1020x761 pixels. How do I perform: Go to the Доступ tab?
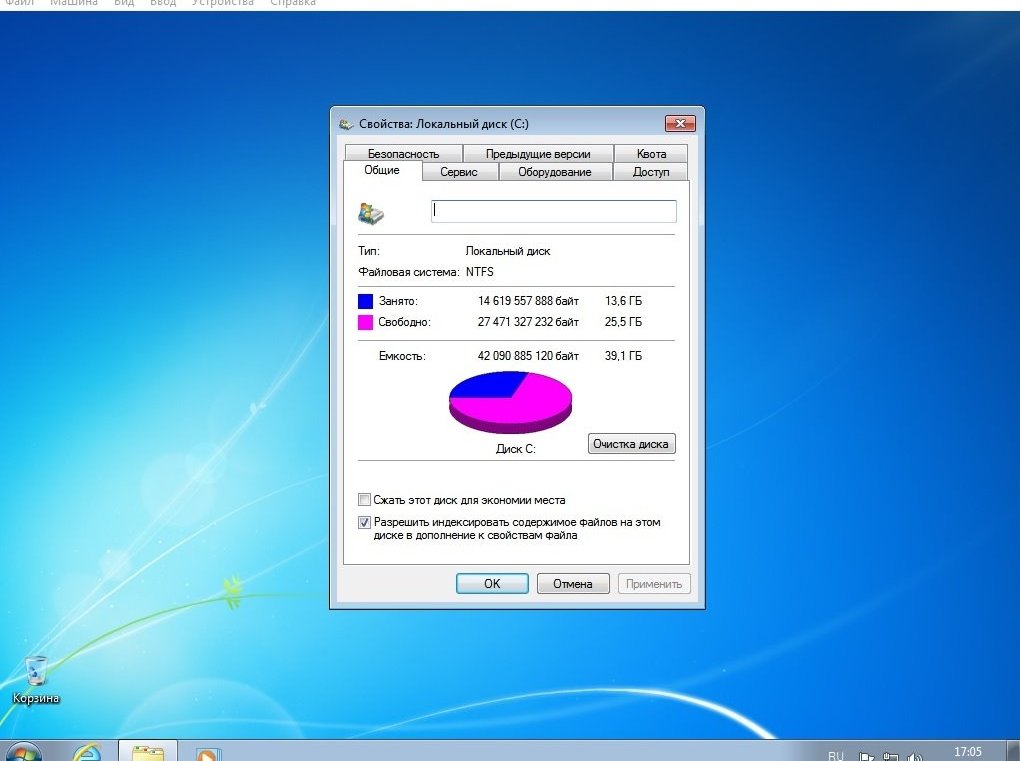(651, 172)
